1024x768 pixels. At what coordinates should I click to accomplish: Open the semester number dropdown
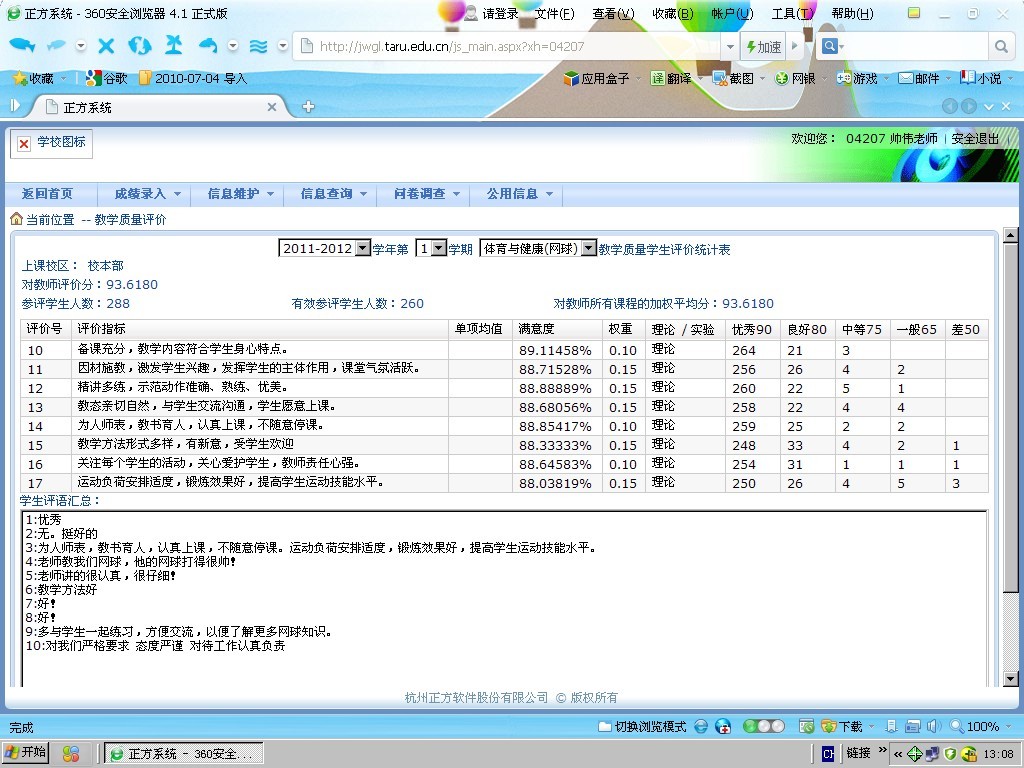(431, 248)
